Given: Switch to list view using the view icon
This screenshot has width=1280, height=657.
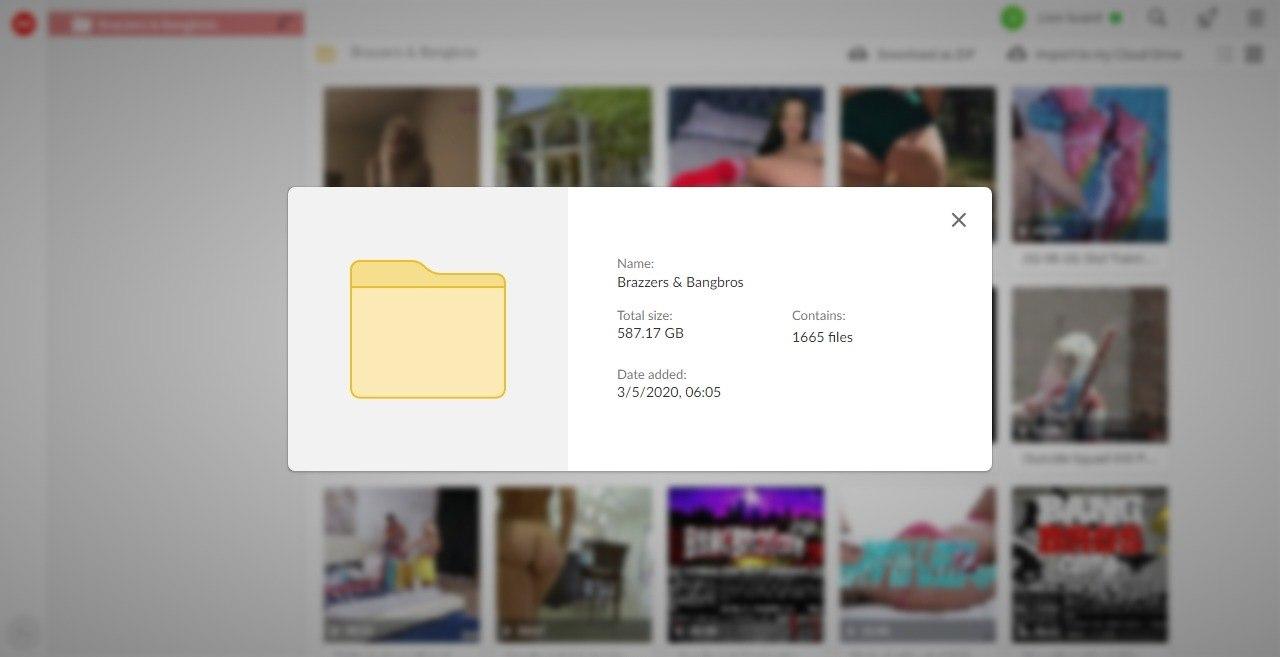Looking at the screenshot, I should 1225,54.
